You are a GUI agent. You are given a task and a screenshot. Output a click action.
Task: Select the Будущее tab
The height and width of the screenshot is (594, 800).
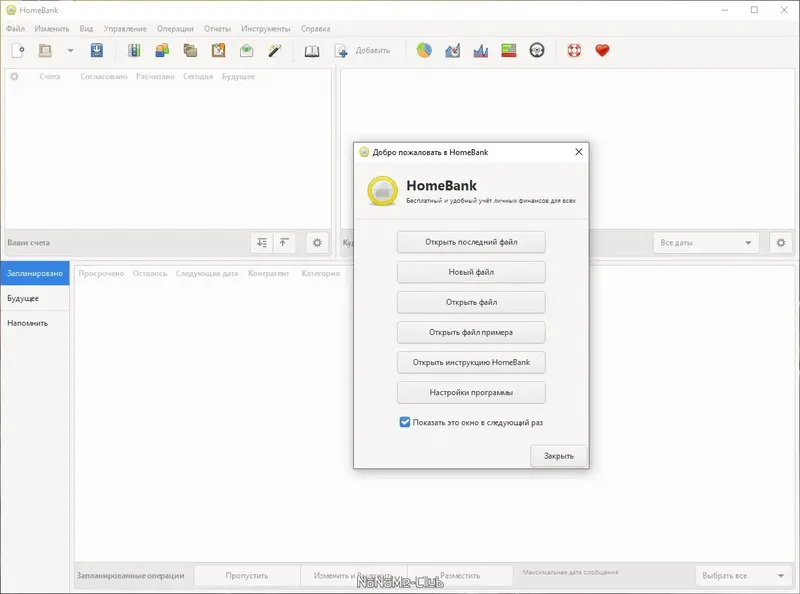35,298
